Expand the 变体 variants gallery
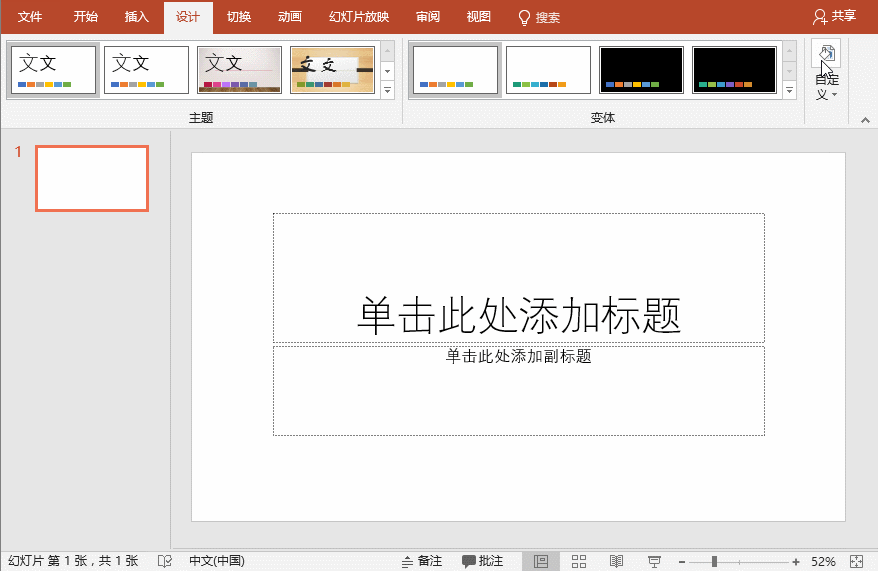Viewport: 878px width, 571px height. pos(790,91)
